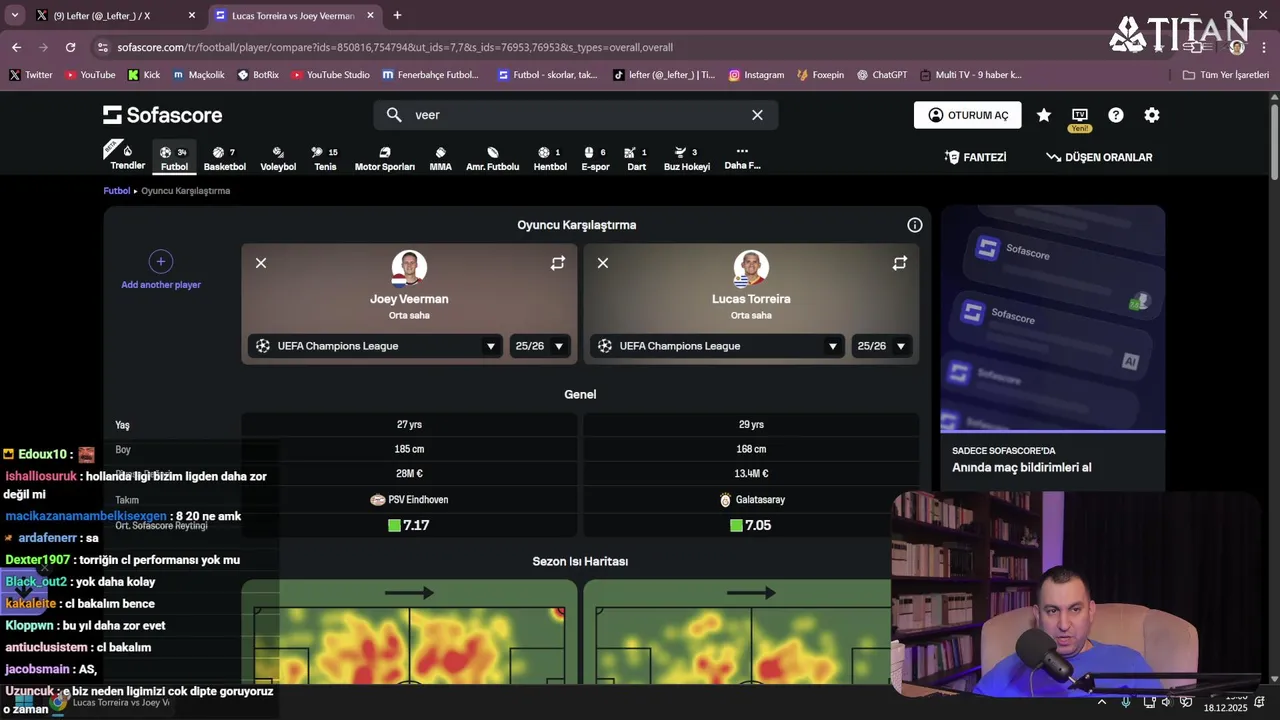This screenshot has height=720, width=1280.
Task: Add another player with plus icon
Action: 160,262
